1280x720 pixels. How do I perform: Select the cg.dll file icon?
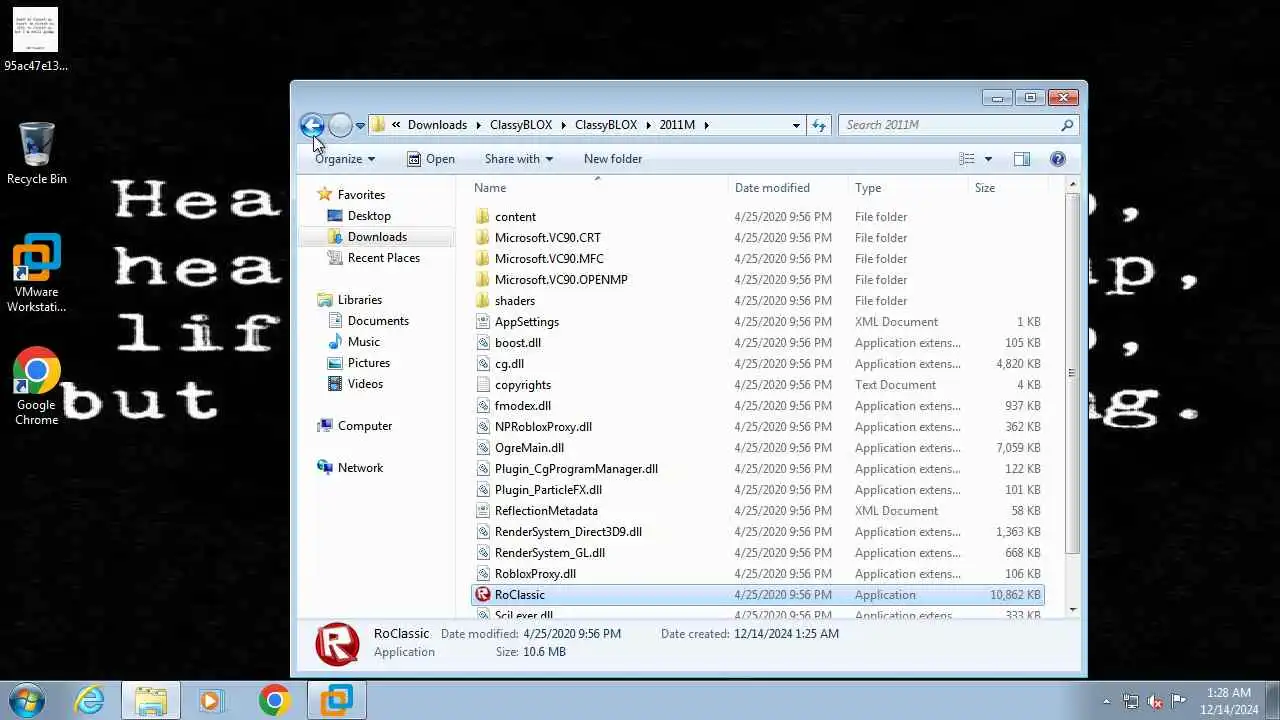coord(483,364)
